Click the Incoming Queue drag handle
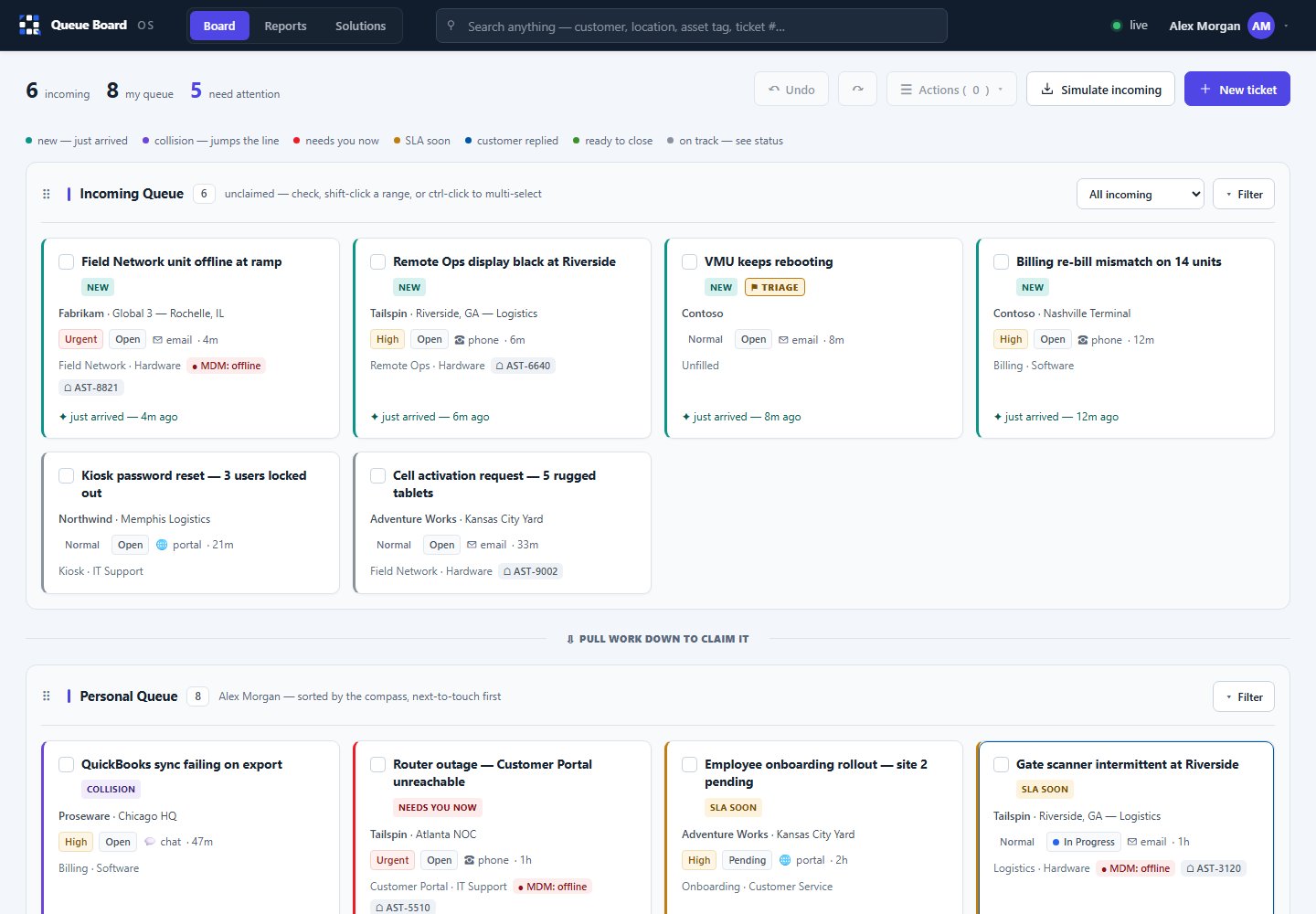 coord(47,194)
